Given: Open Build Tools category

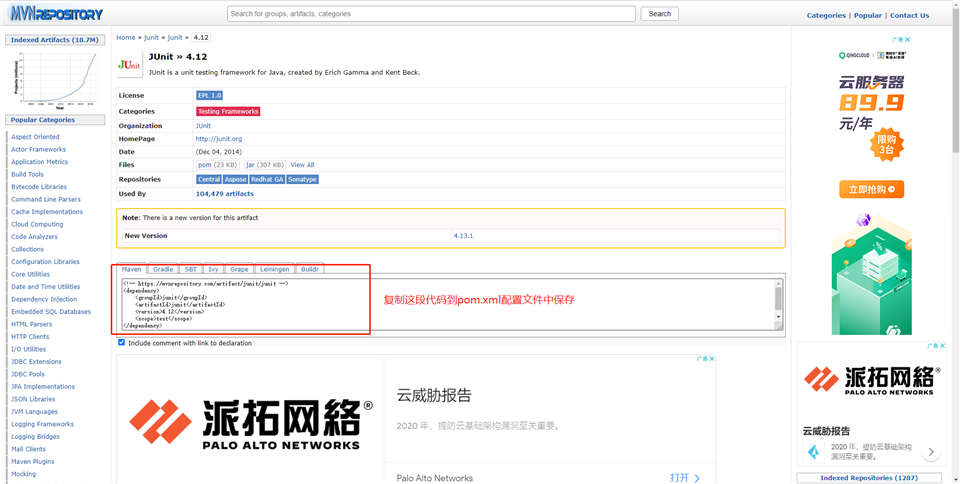Looking at the screenshot, I should click(27, 174).
